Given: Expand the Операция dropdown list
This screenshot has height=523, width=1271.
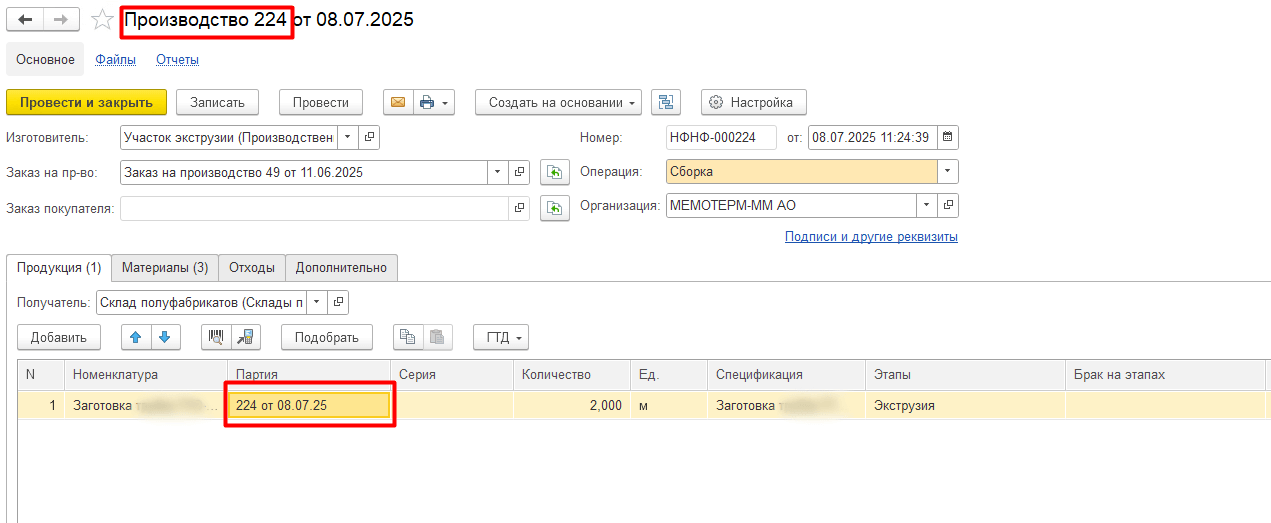Looking at the screenshot, I should tap(948, 172).
